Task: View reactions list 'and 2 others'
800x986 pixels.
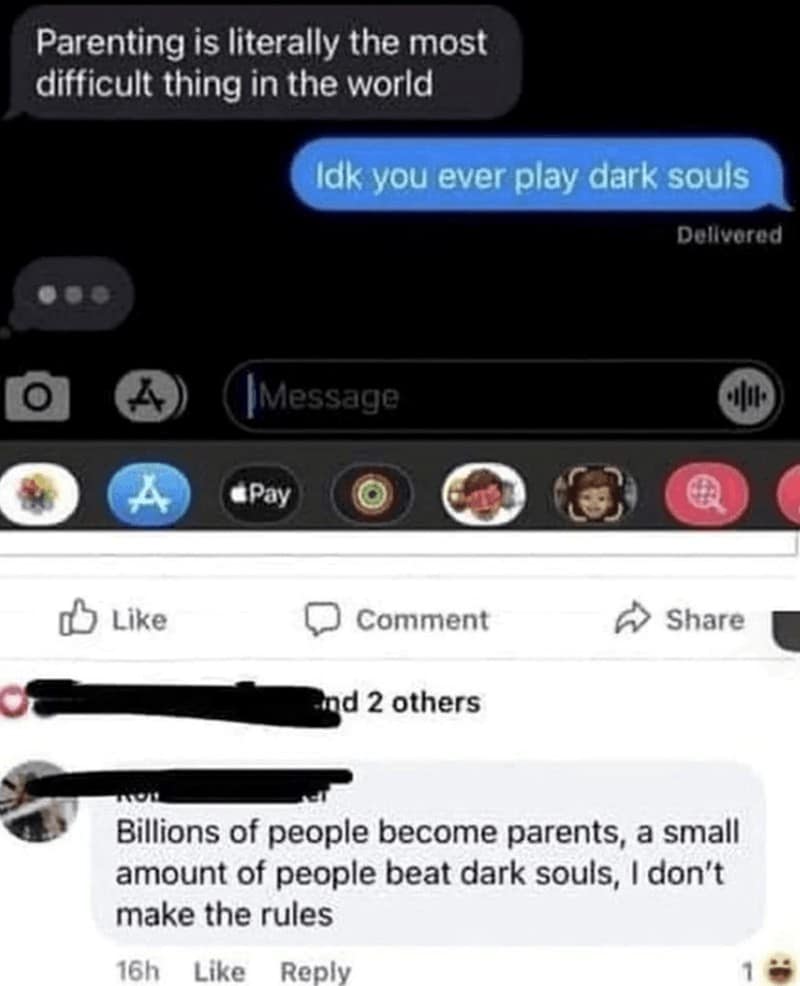Action: click(399, 702)
